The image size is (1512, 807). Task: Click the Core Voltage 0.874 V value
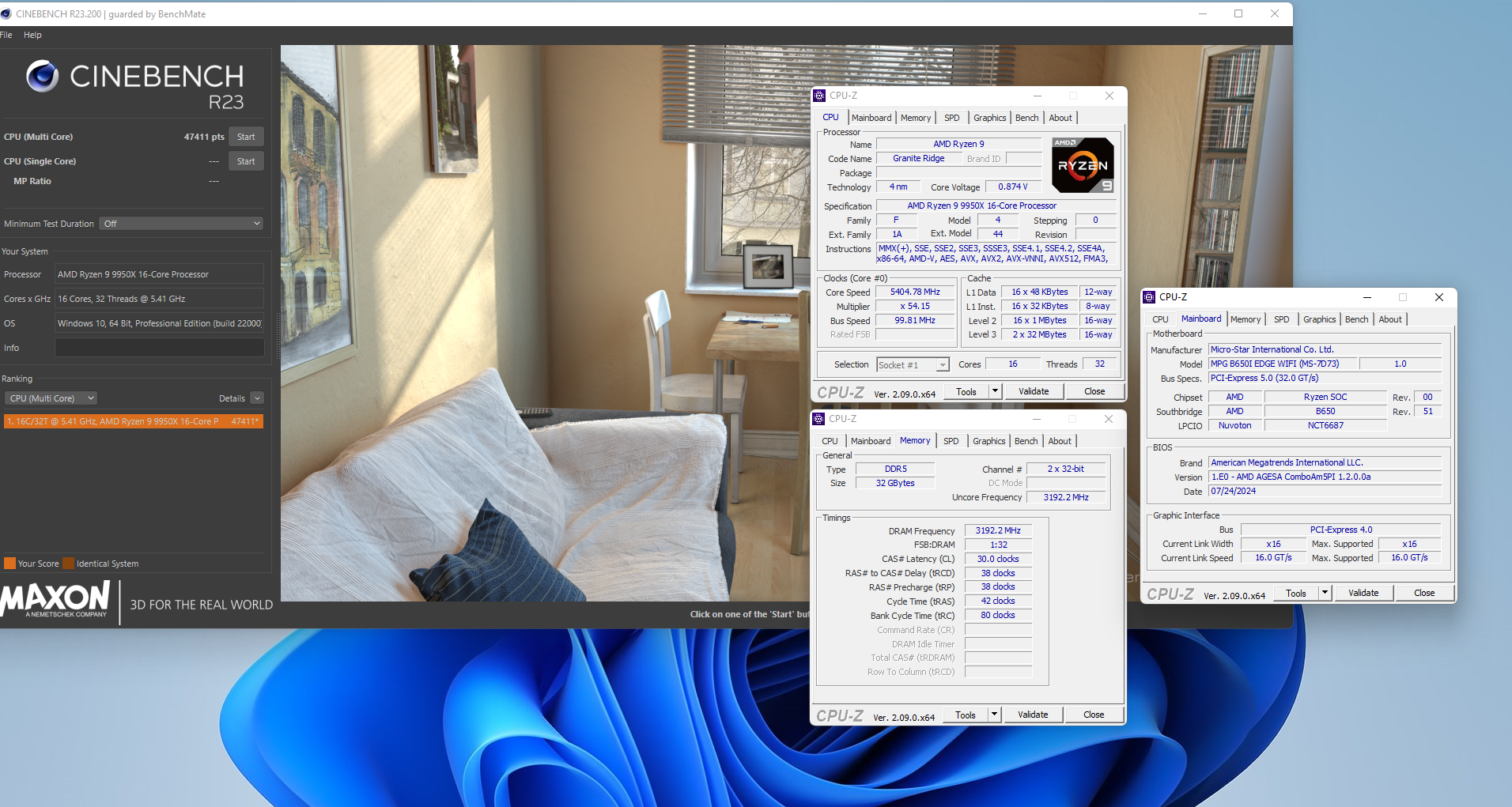[1012, 187]
